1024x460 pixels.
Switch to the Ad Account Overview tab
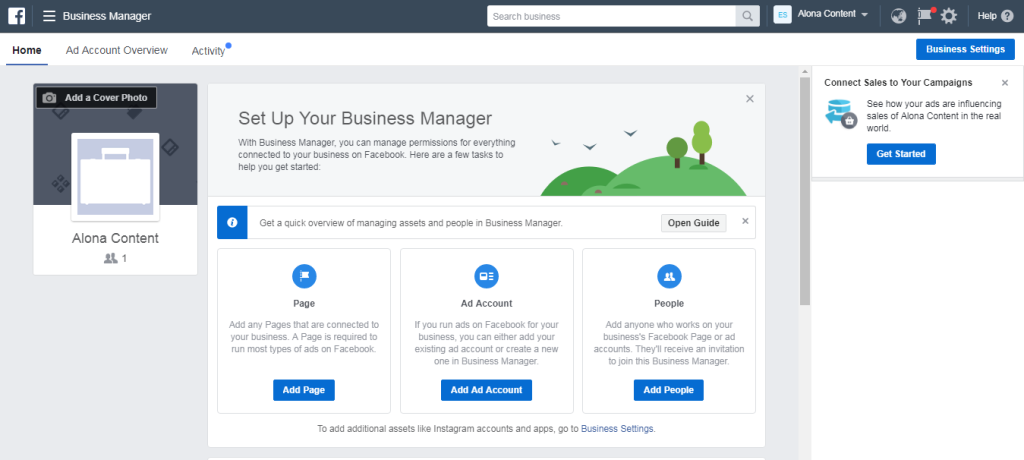(117, 50)
